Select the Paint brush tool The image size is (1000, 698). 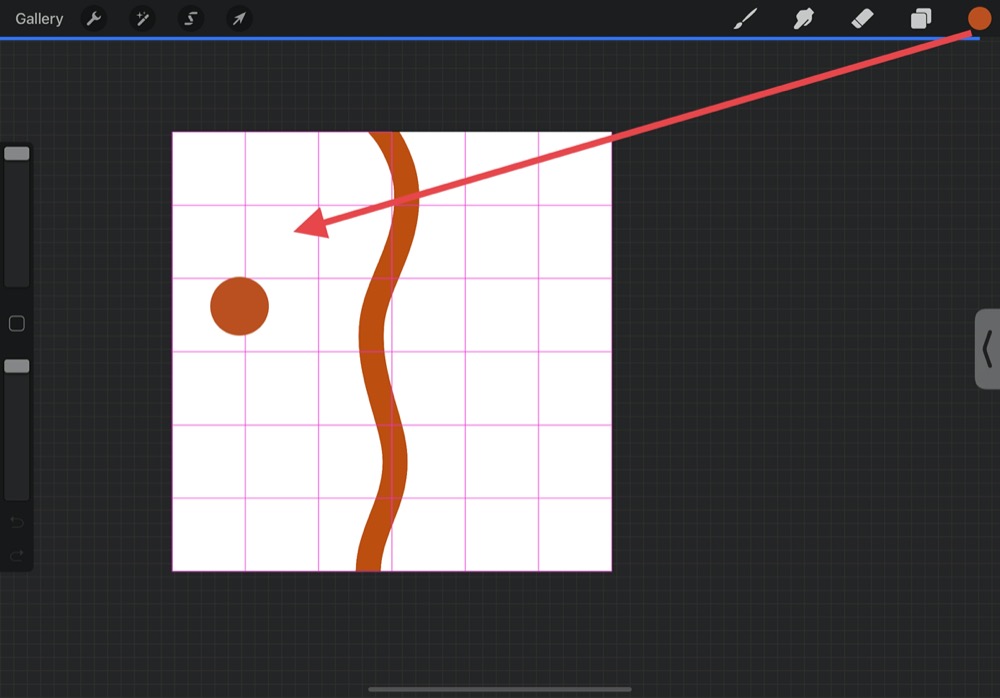746,19
